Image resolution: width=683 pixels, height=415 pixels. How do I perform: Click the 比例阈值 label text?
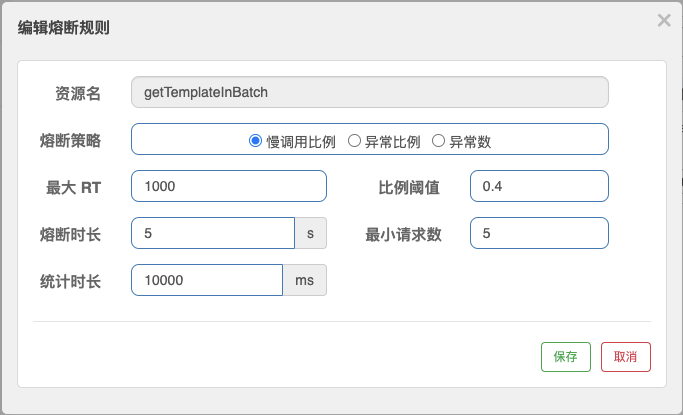409,187
